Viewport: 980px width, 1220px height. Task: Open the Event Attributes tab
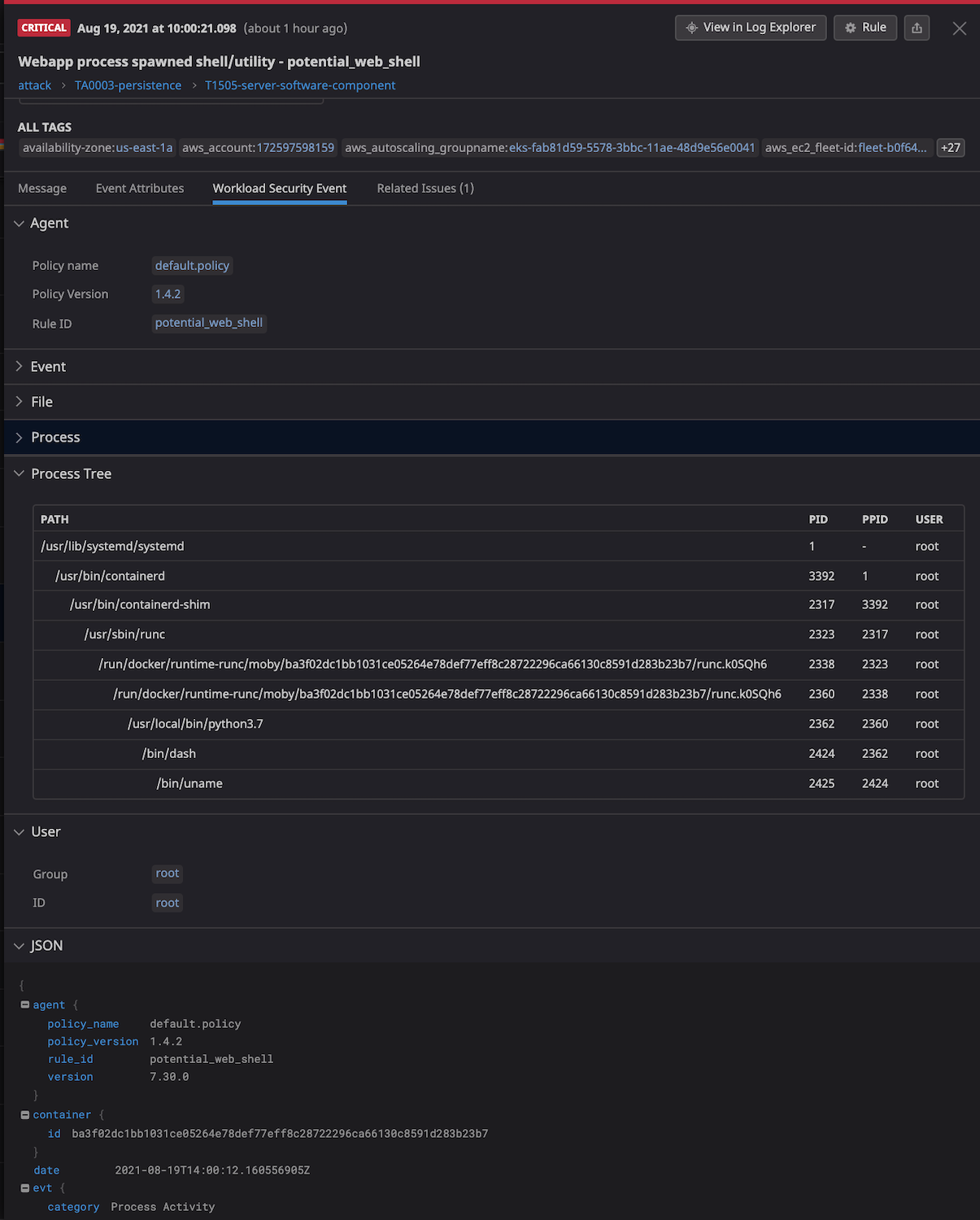click(139, 188)
